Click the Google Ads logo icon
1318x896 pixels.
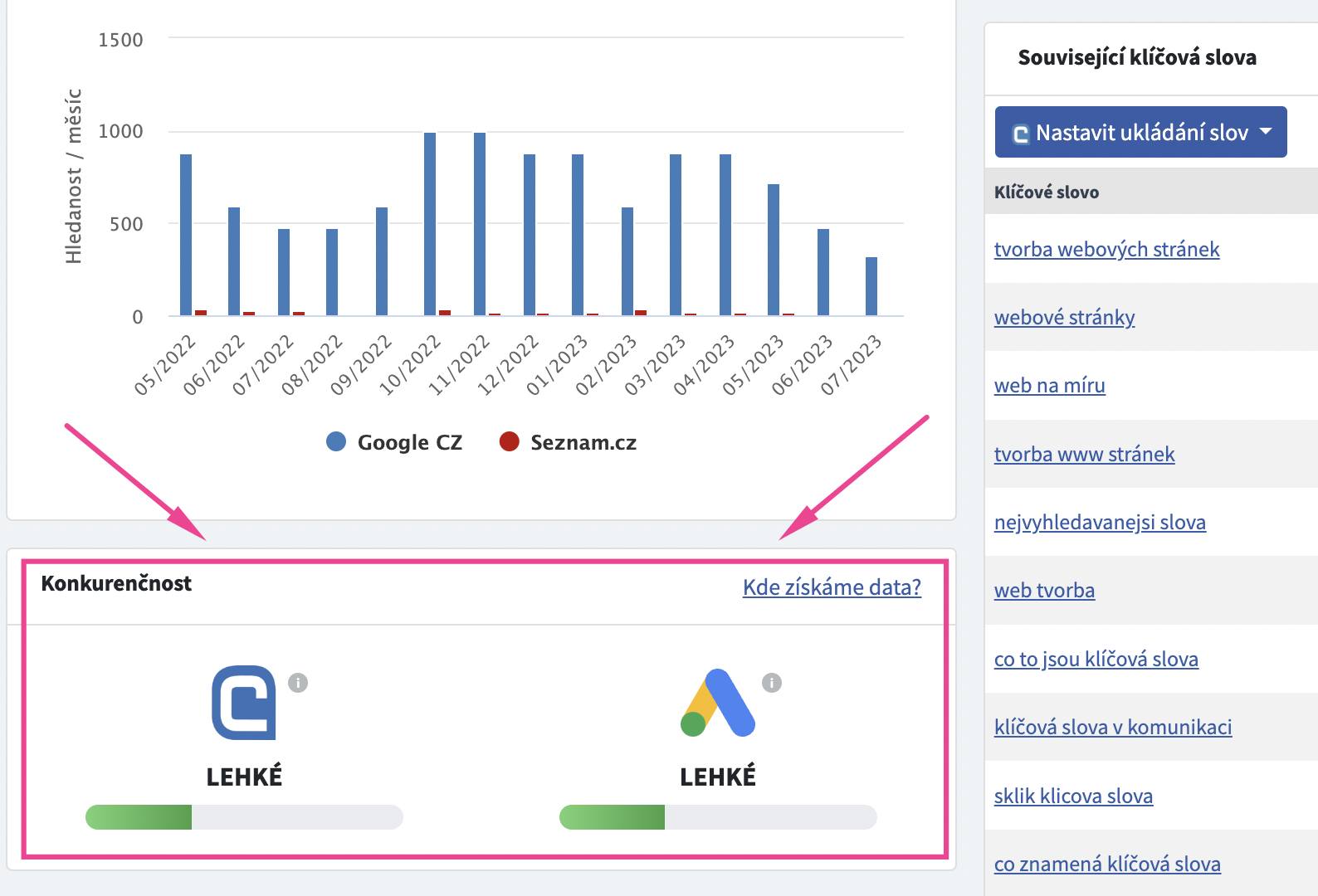718,703
